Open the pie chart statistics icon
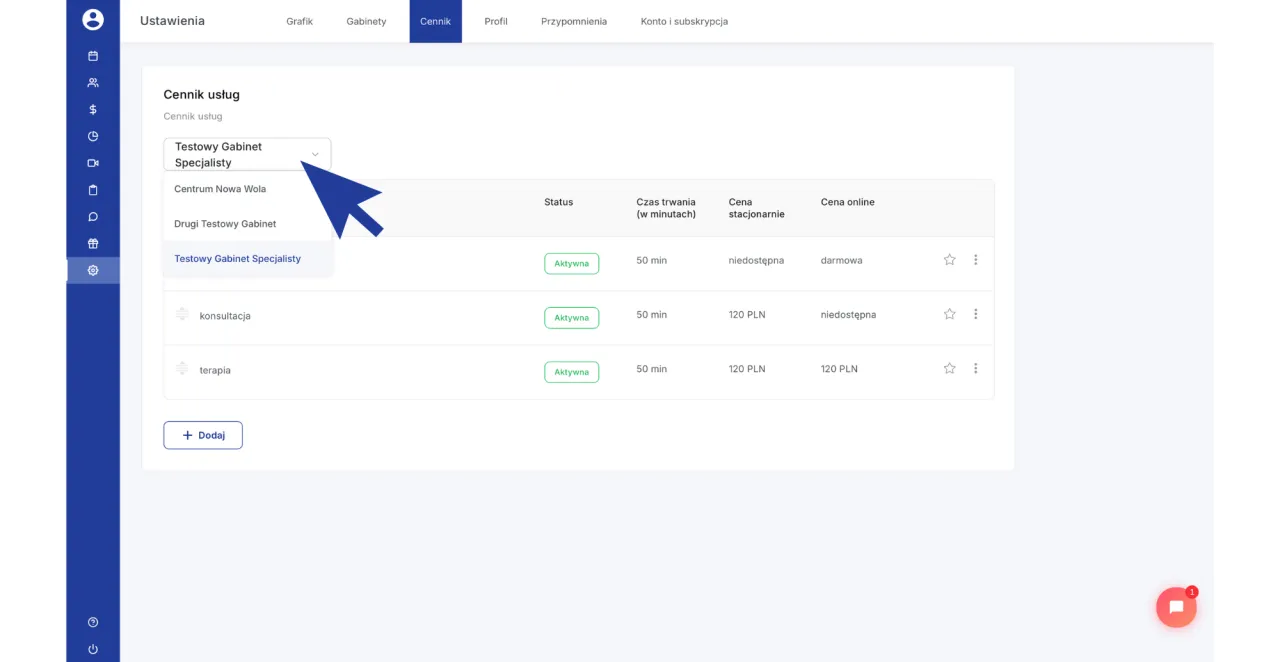 (x=93, y=136)
